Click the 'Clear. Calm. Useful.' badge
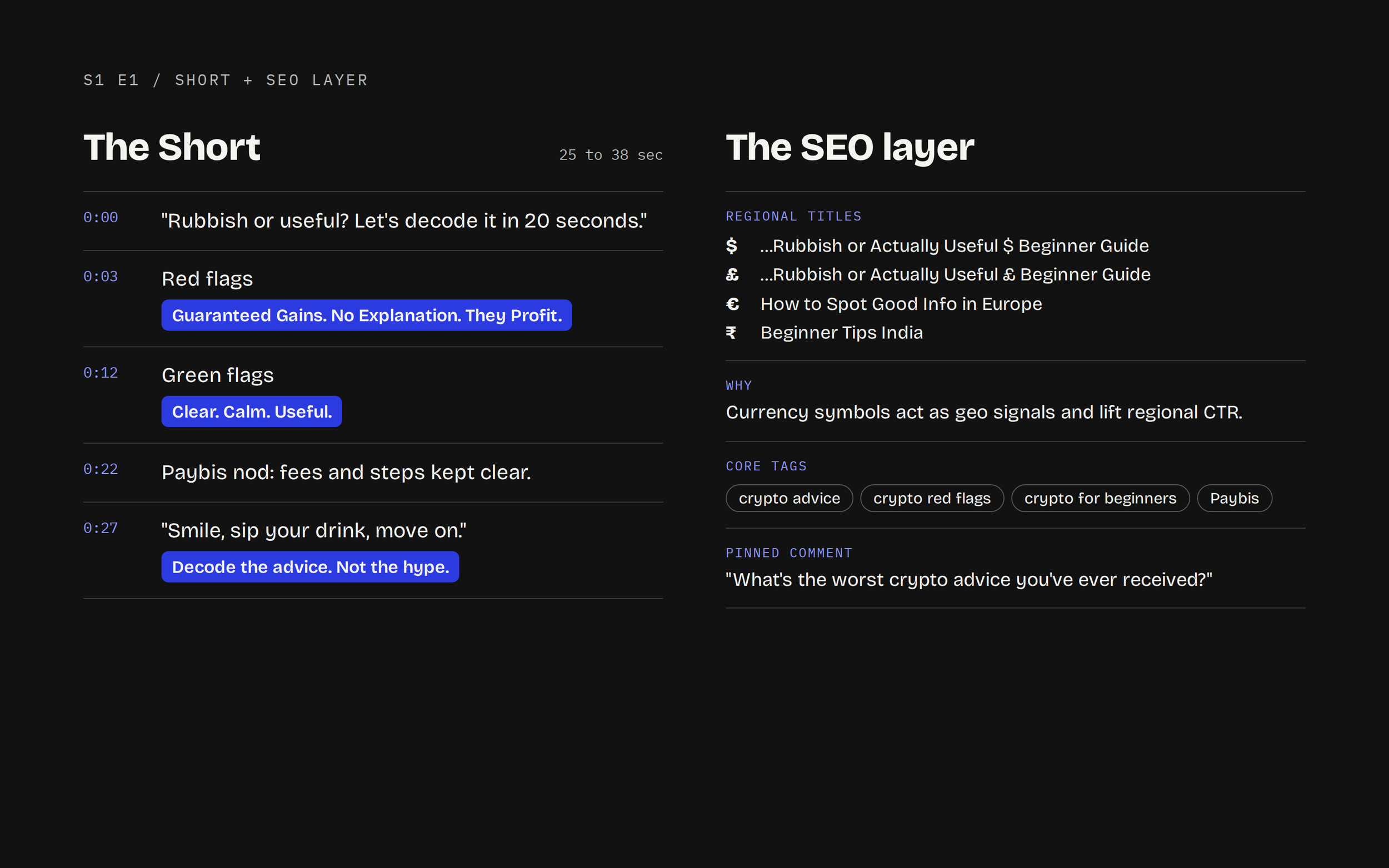 pos(252,412)
